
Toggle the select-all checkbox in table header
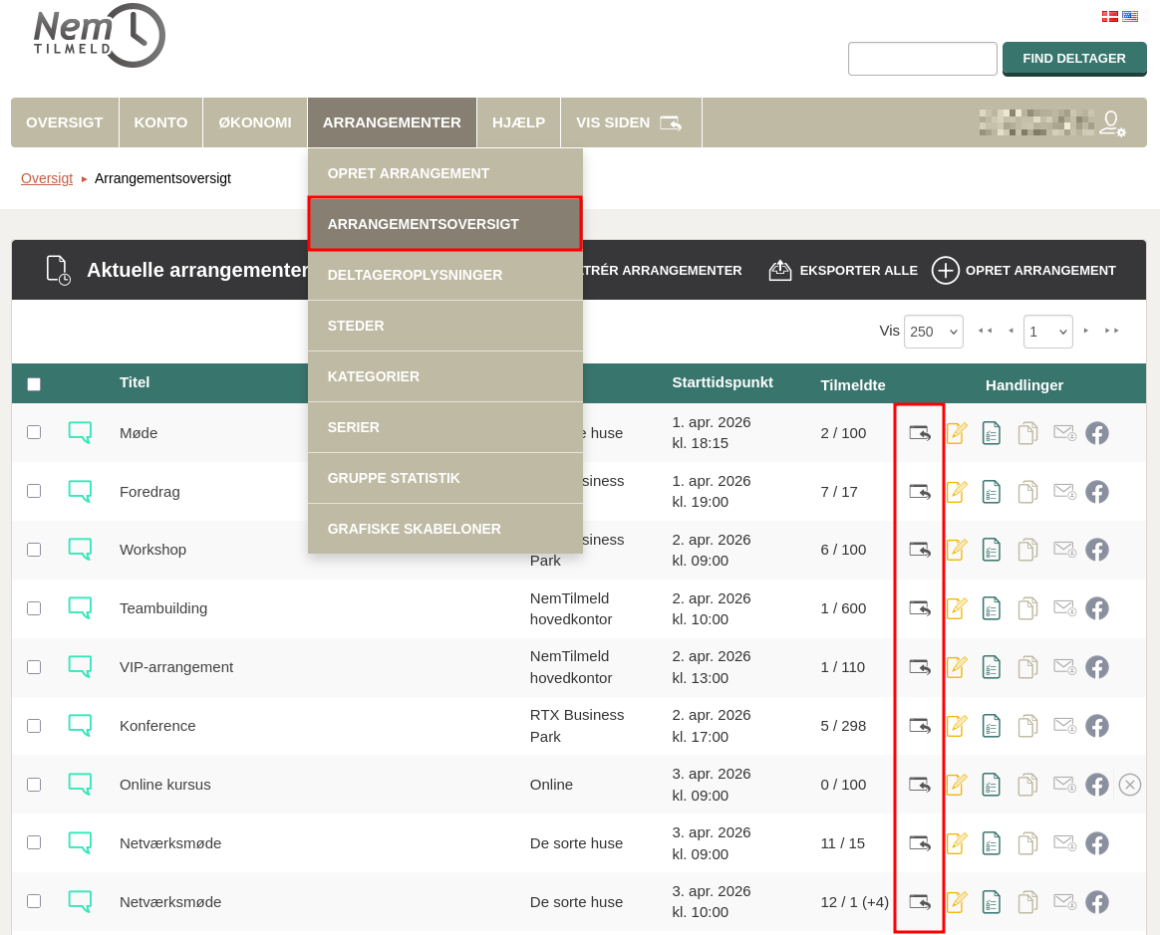(x=34, y=384)
